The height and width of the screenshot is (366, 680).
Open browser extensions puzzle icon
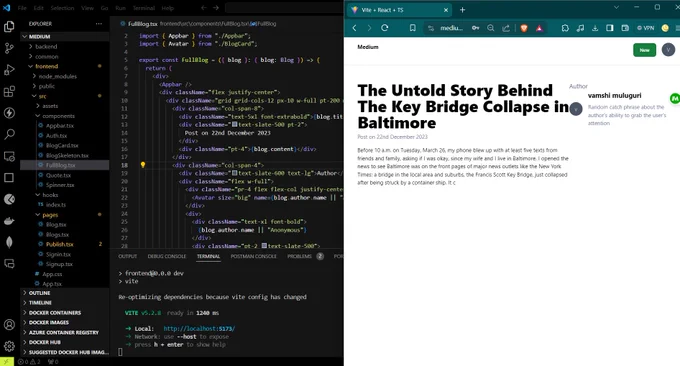tap(565, 28)
